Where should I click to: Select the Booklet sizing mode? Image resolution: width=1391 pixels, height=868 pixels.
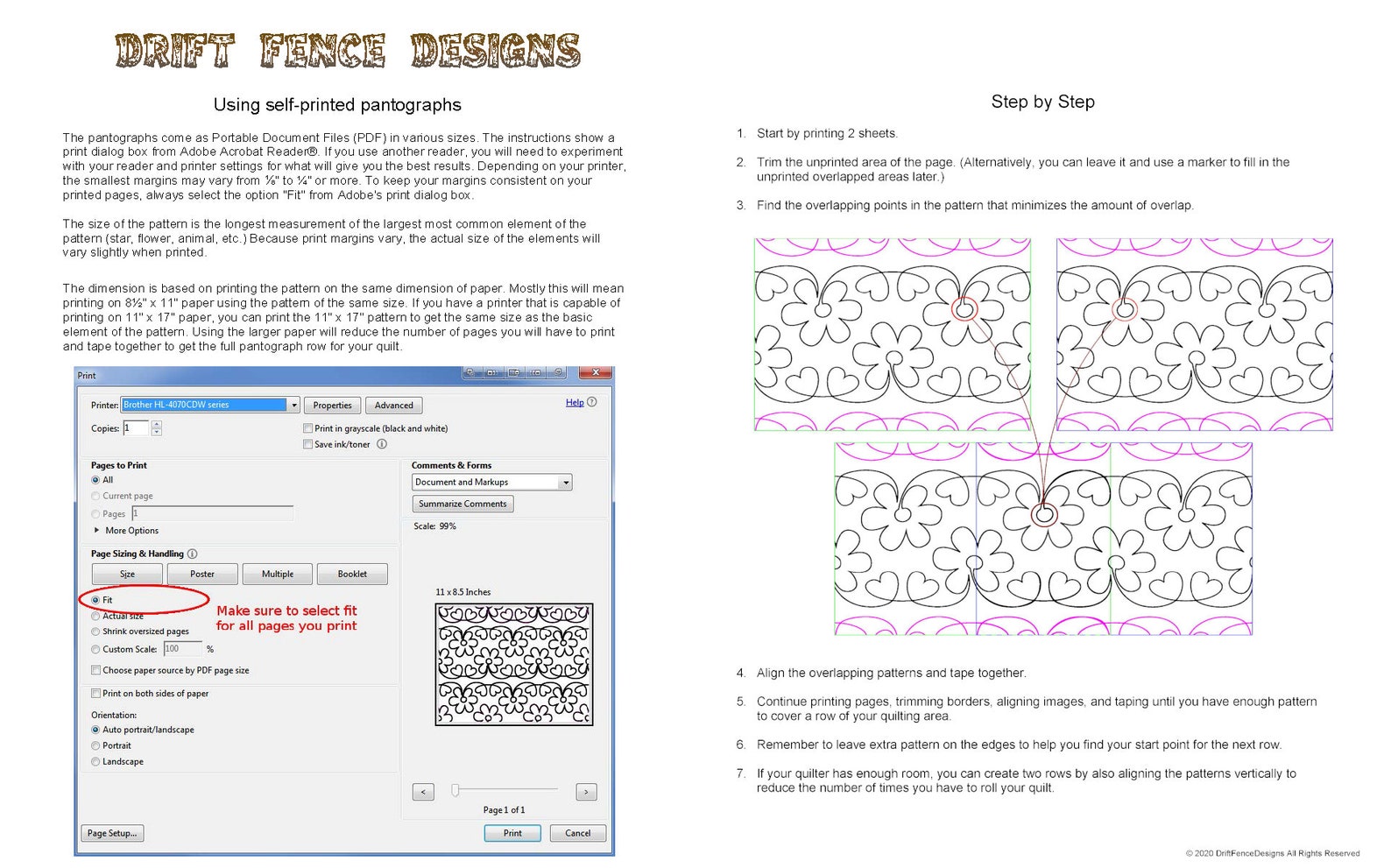(352, 574)
